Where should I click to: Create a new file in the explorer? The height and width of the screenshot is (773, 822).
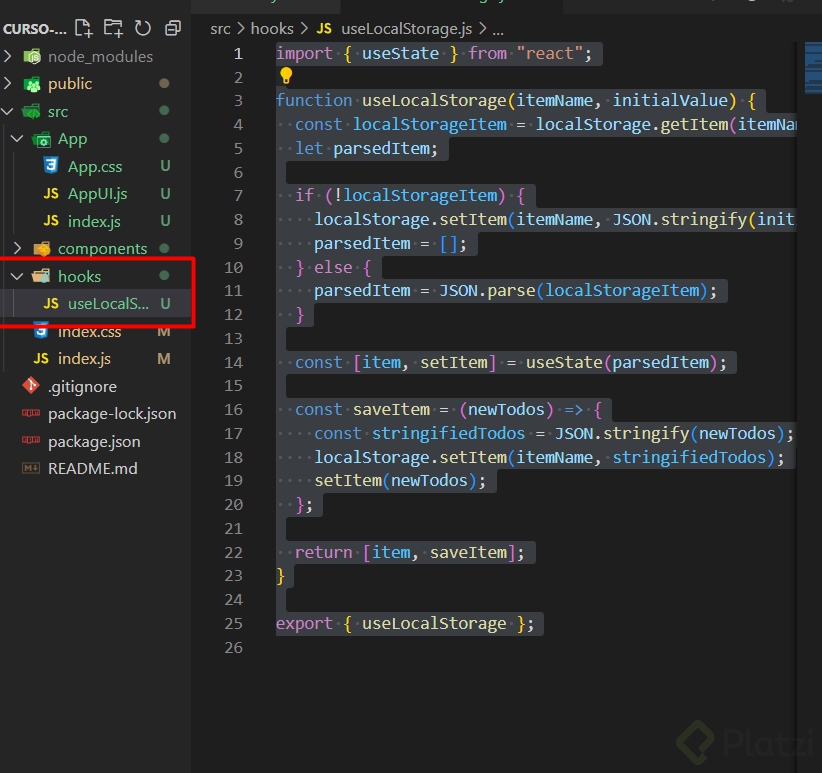click(x=83, y=30)
